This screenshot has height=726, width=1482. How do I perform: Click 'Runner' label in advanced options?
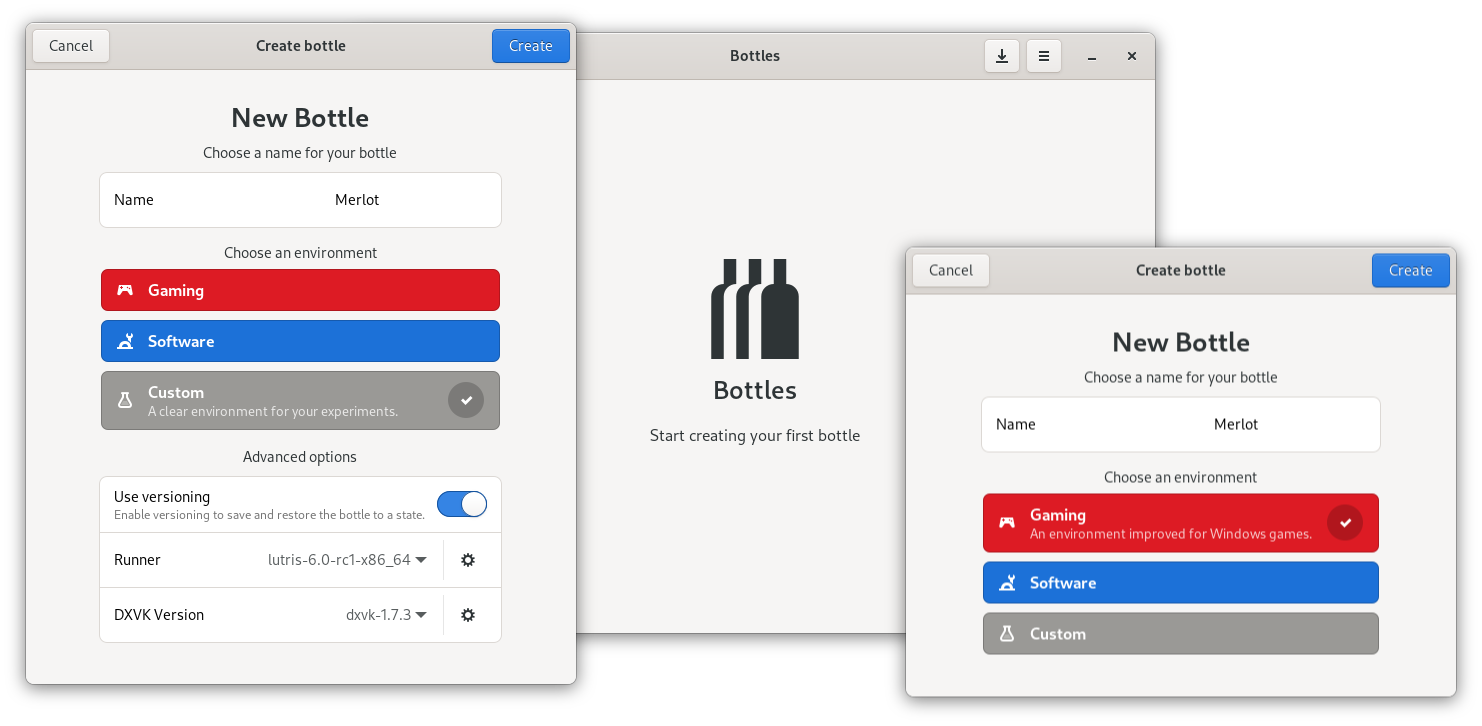[x=137, y=560]
